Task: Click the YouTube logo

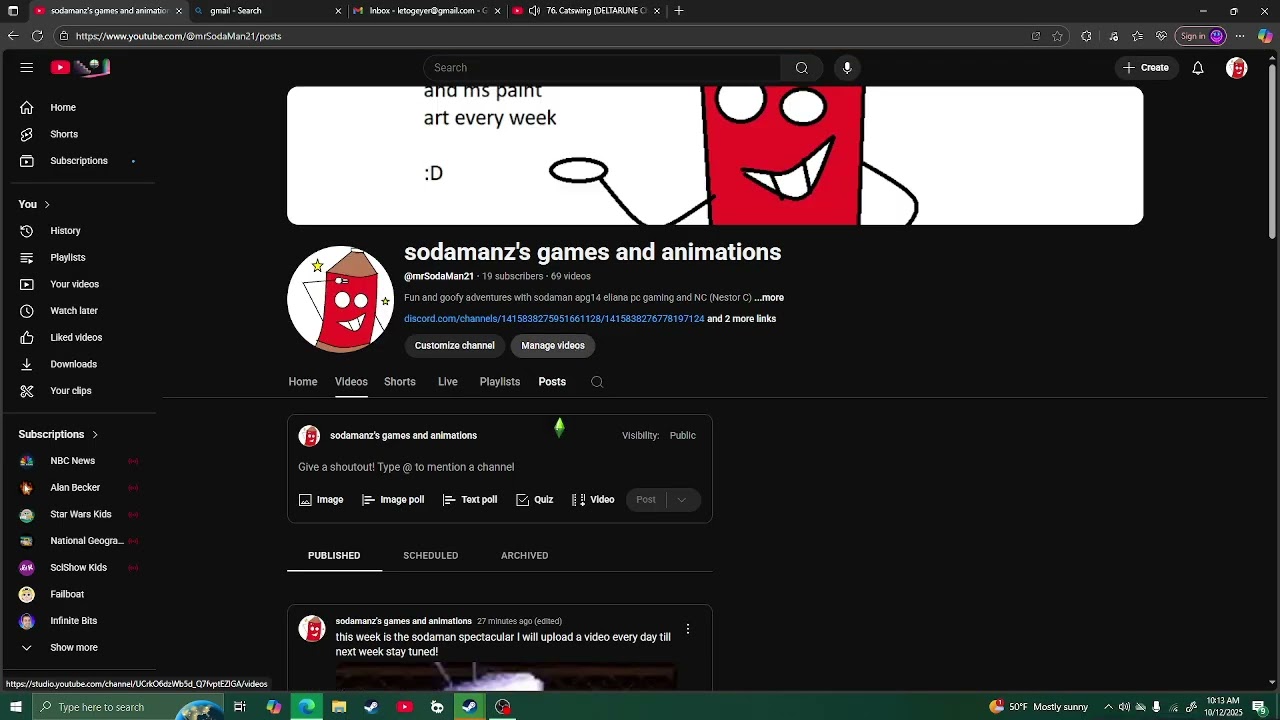Action: tap(81, 68)
